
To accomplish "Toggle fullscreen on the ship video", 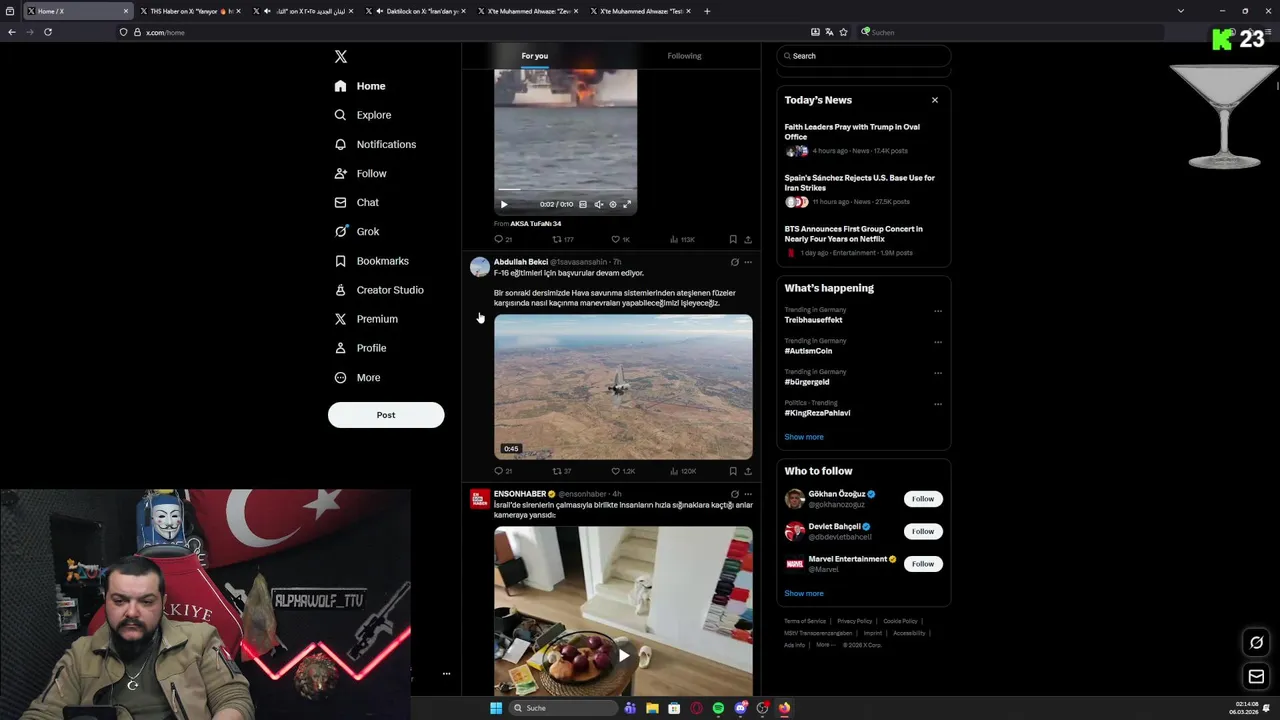I will pos(627,204).
